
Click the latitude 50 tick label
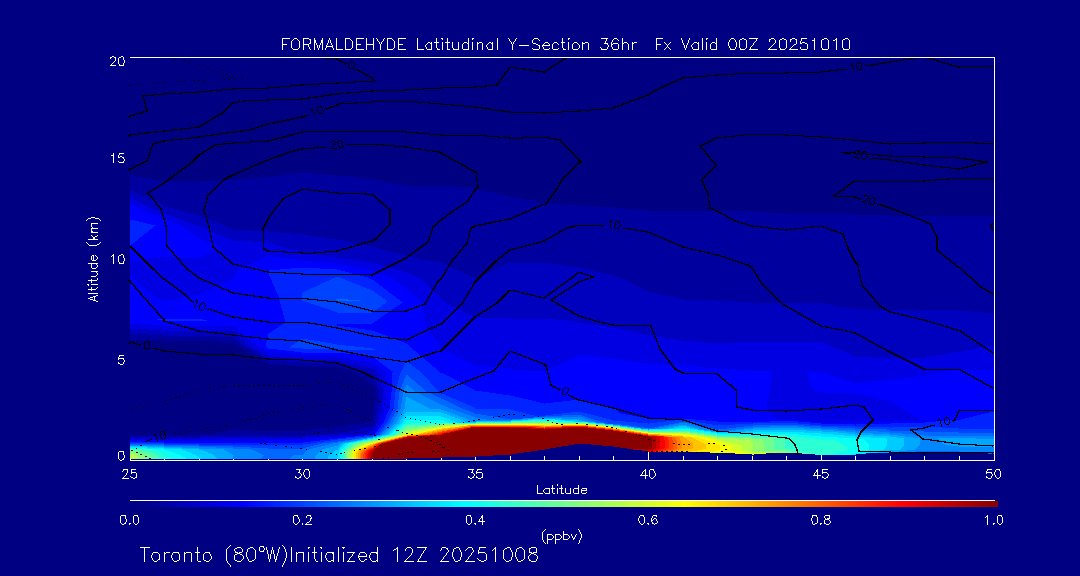(x=994, y=473)
